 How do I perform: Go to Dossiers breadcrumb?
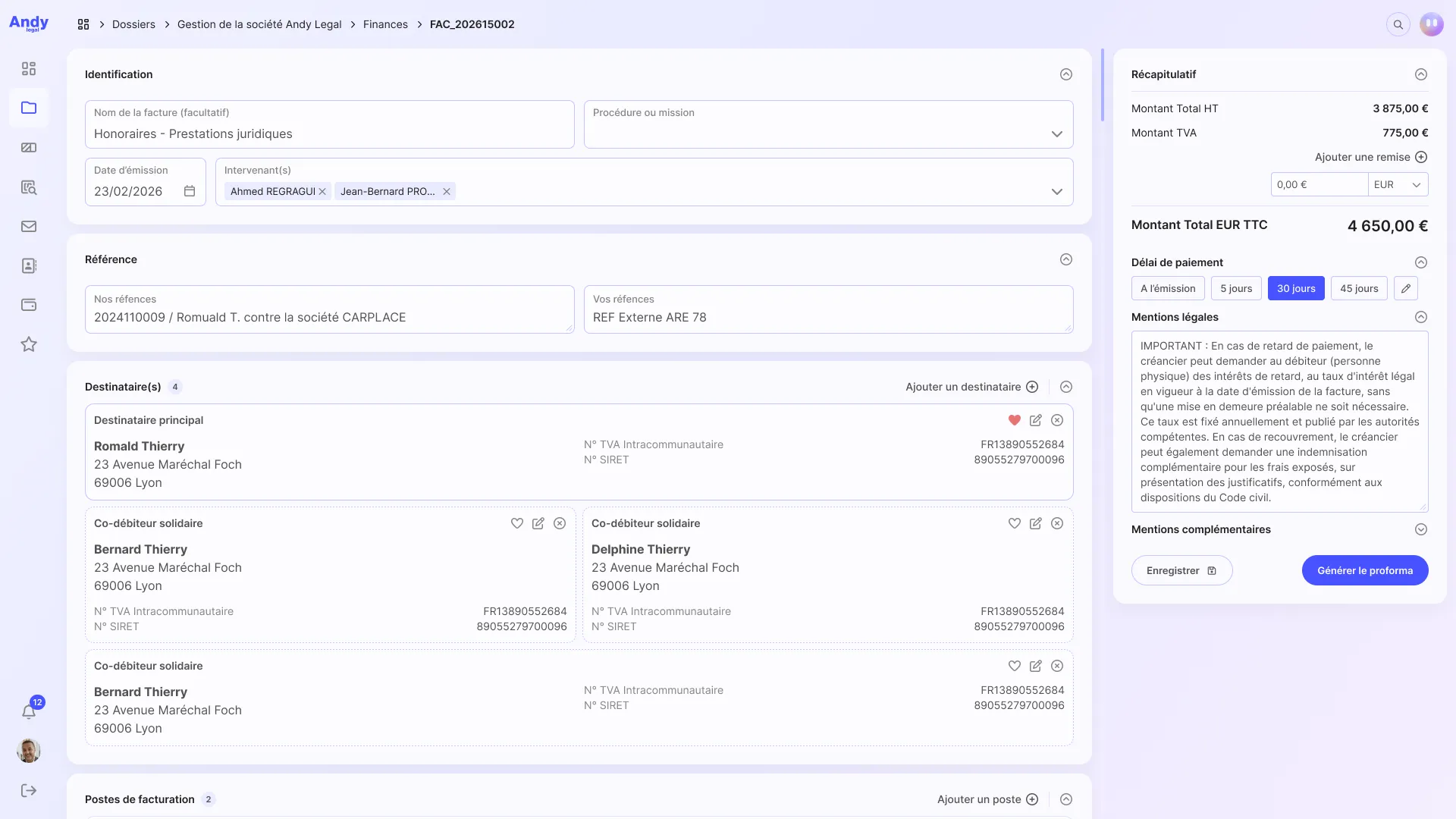point(133,24)
